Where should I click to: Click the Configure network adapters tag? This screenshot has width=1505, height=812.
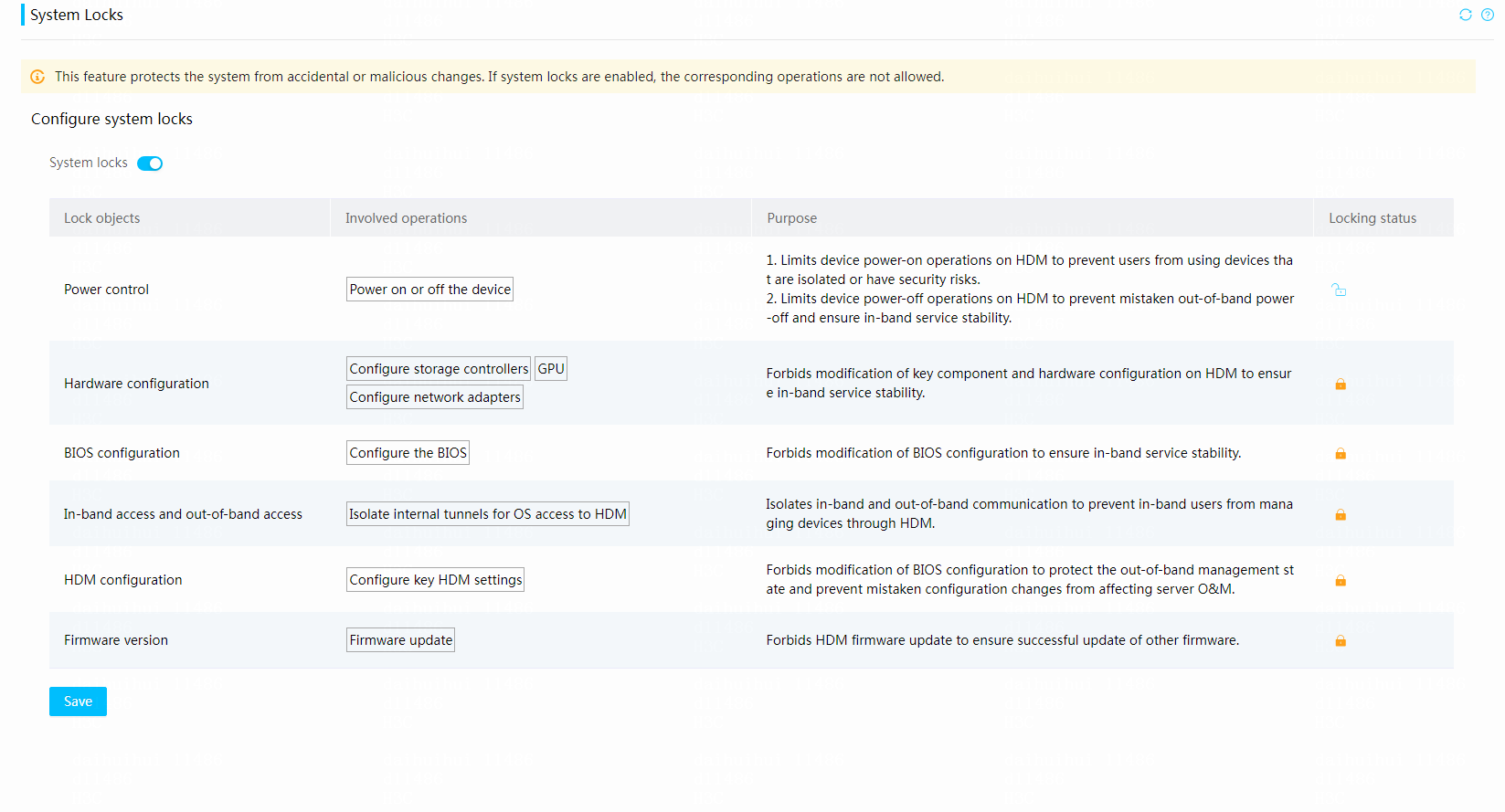[435, 397]
